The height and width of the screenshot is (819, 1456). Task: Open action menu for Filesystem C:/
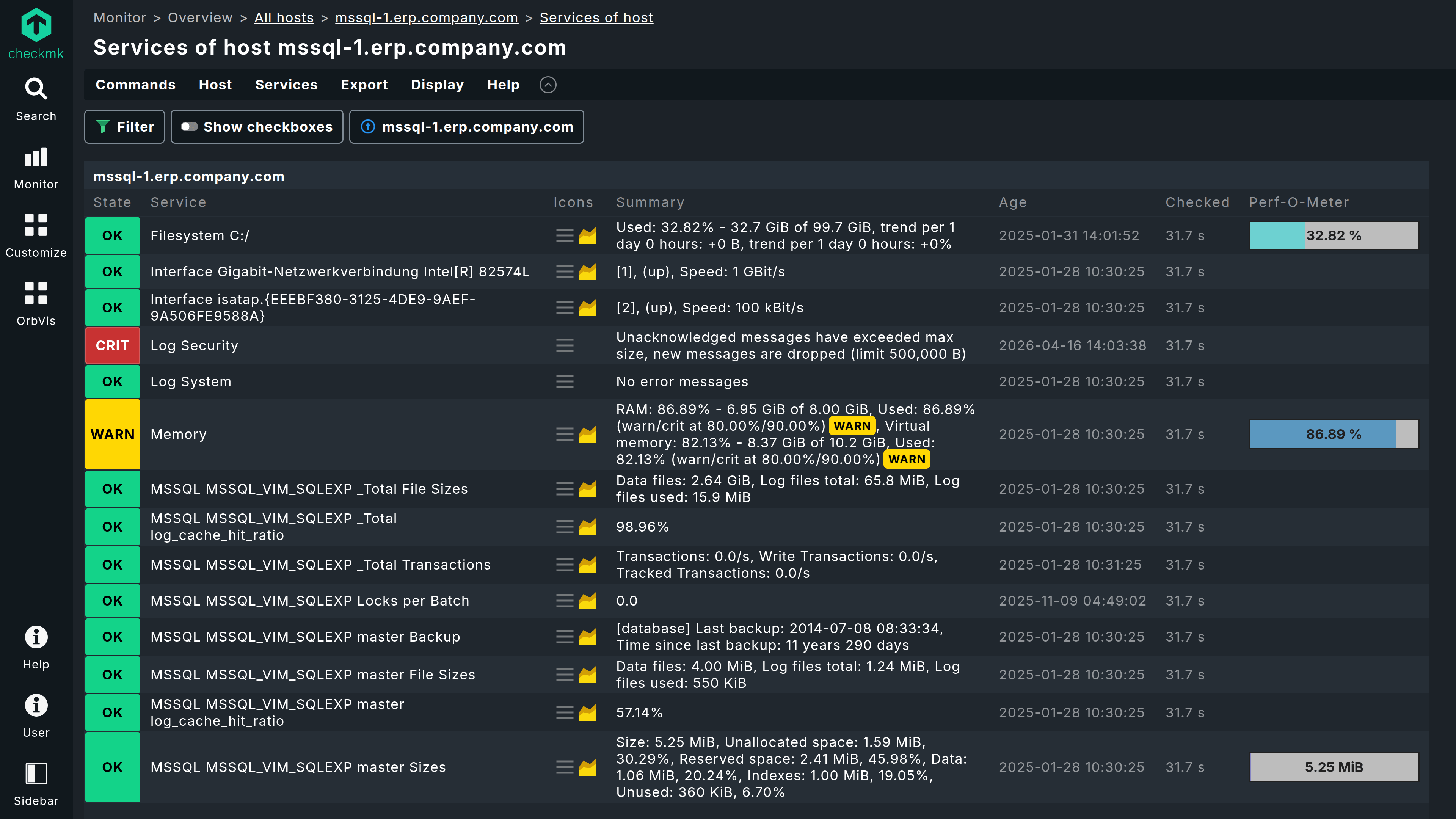click(x=565, y=236)
